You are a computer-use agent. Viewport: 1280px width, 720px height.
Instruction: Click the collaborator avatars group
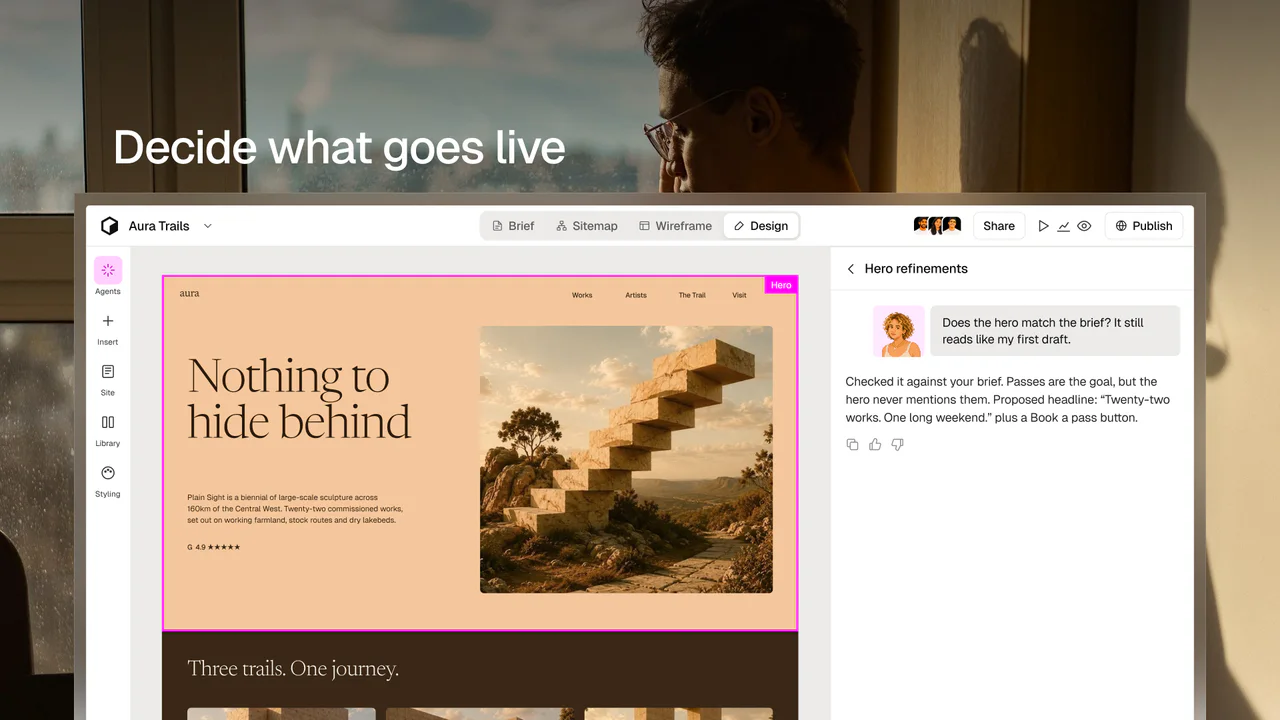click(x=937, y=226)
